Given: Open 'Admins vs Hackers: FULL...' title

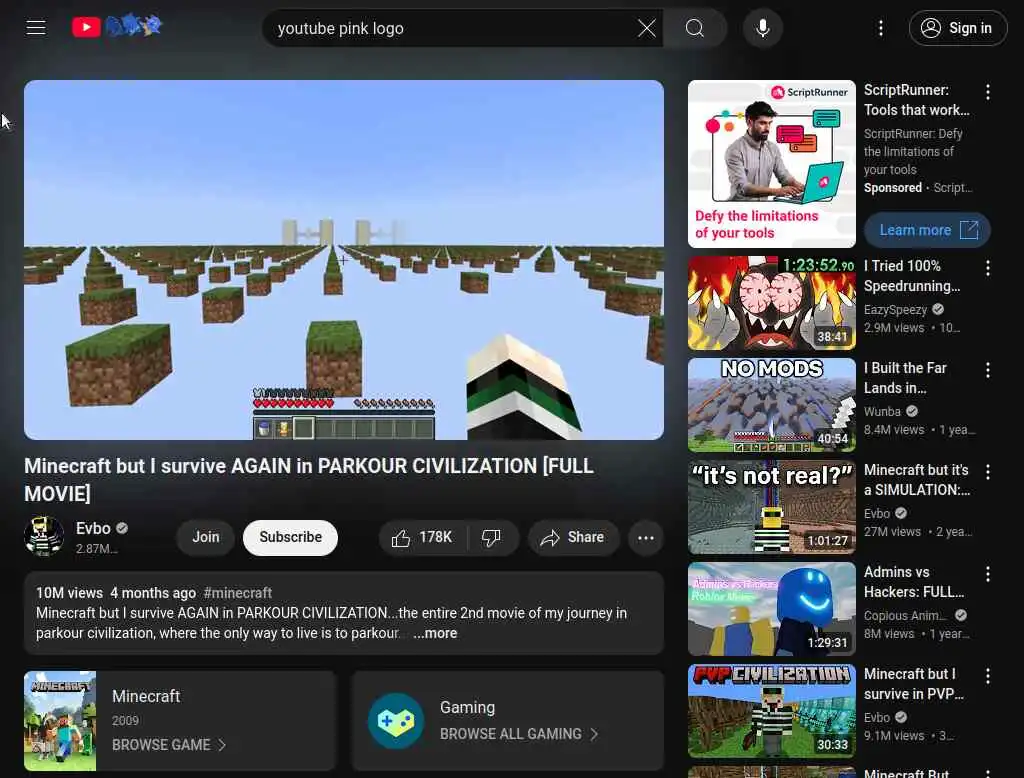Looking at the screenshot, I should click(914, 581).
